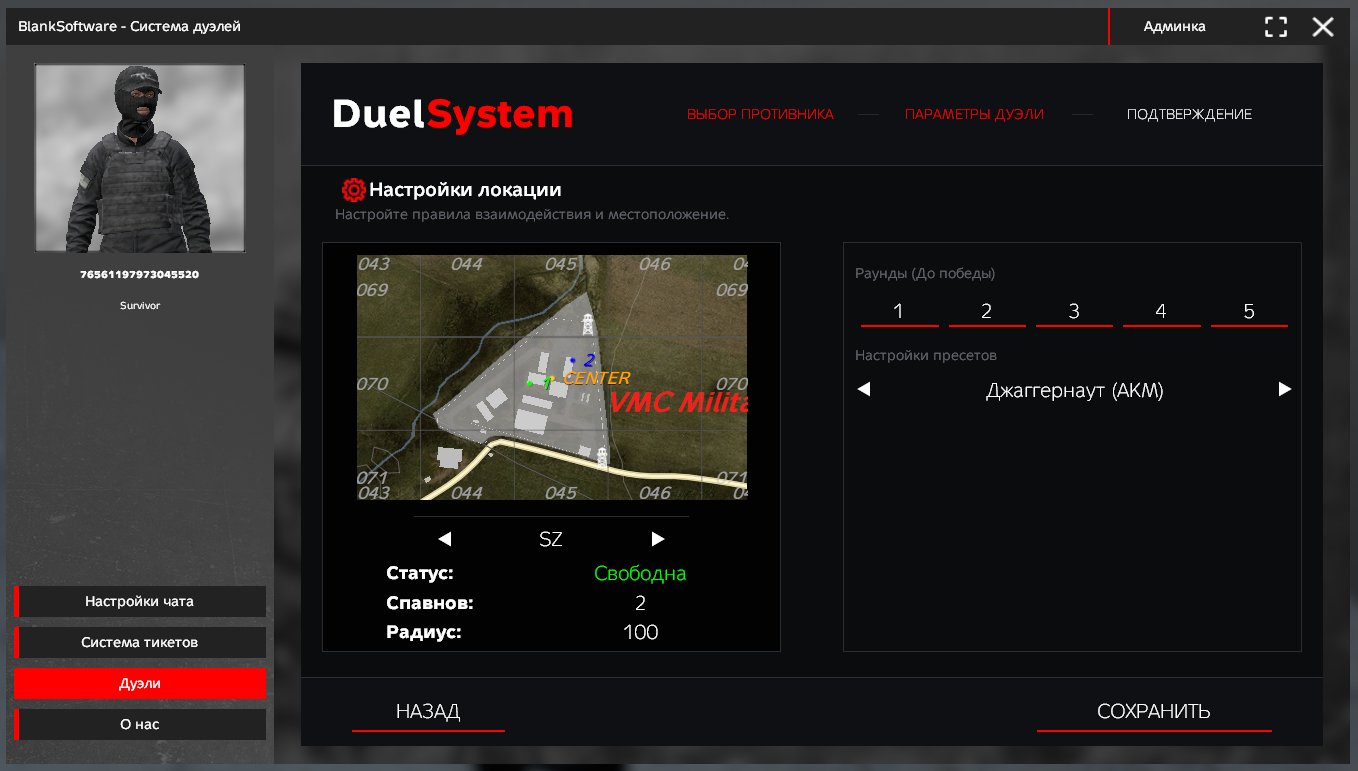Image resolution: width=1358 pixels, height=771 pixels.
Task: Click the DuelSystem logo
Action: pos(453,114)
